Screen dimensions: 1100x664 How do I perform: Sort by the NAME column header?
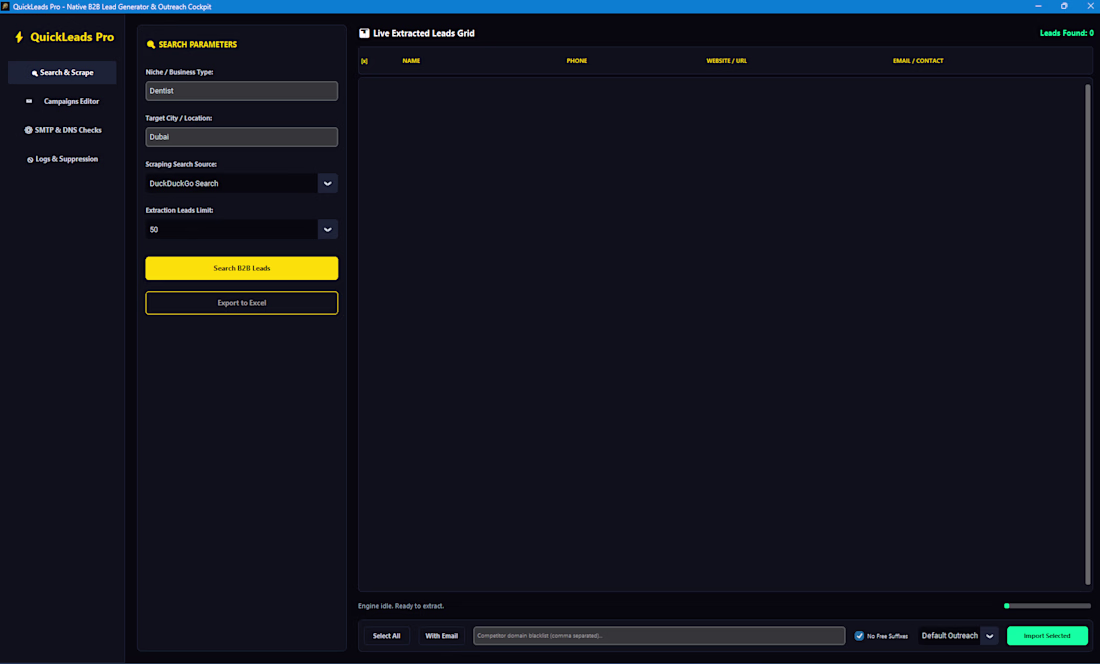[411, 61]
